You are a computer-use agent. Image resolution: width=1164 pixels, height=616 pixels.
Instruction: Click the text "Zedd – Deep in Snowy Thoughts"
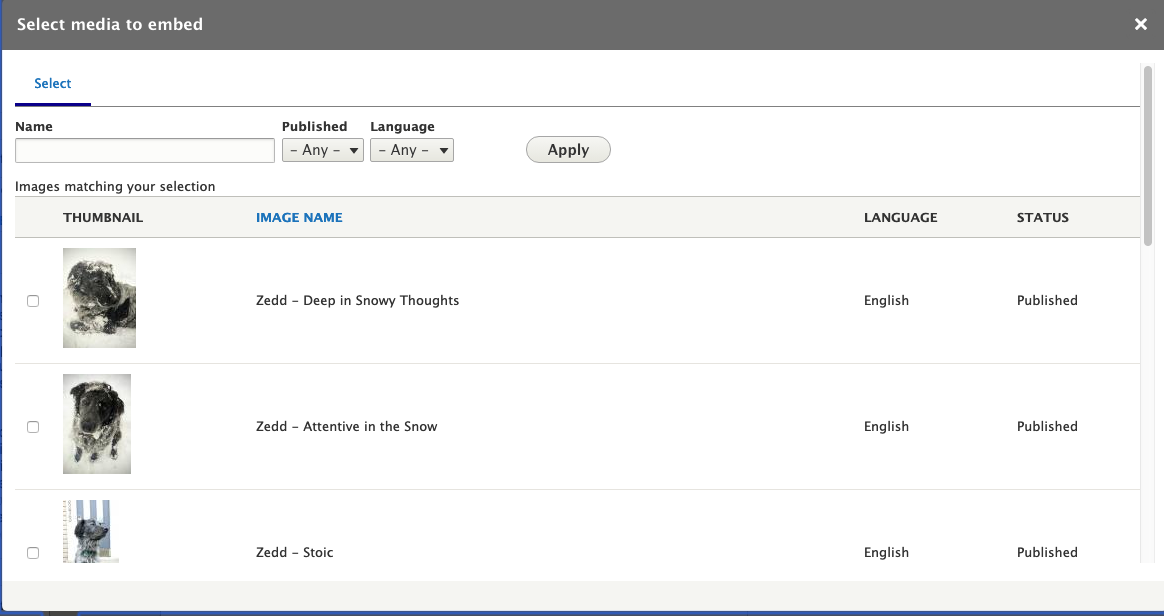click(357, 301)
